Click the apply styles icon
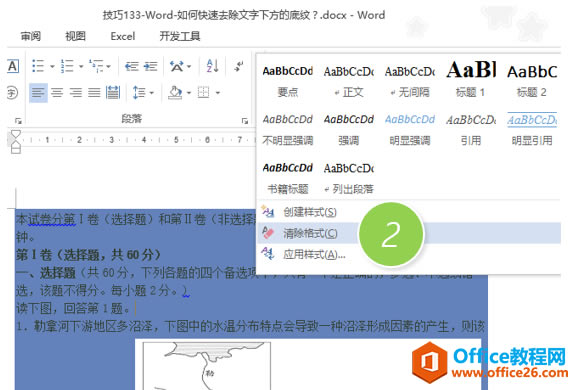The width and height of the screenshot is (575, 390). point(268,254)
